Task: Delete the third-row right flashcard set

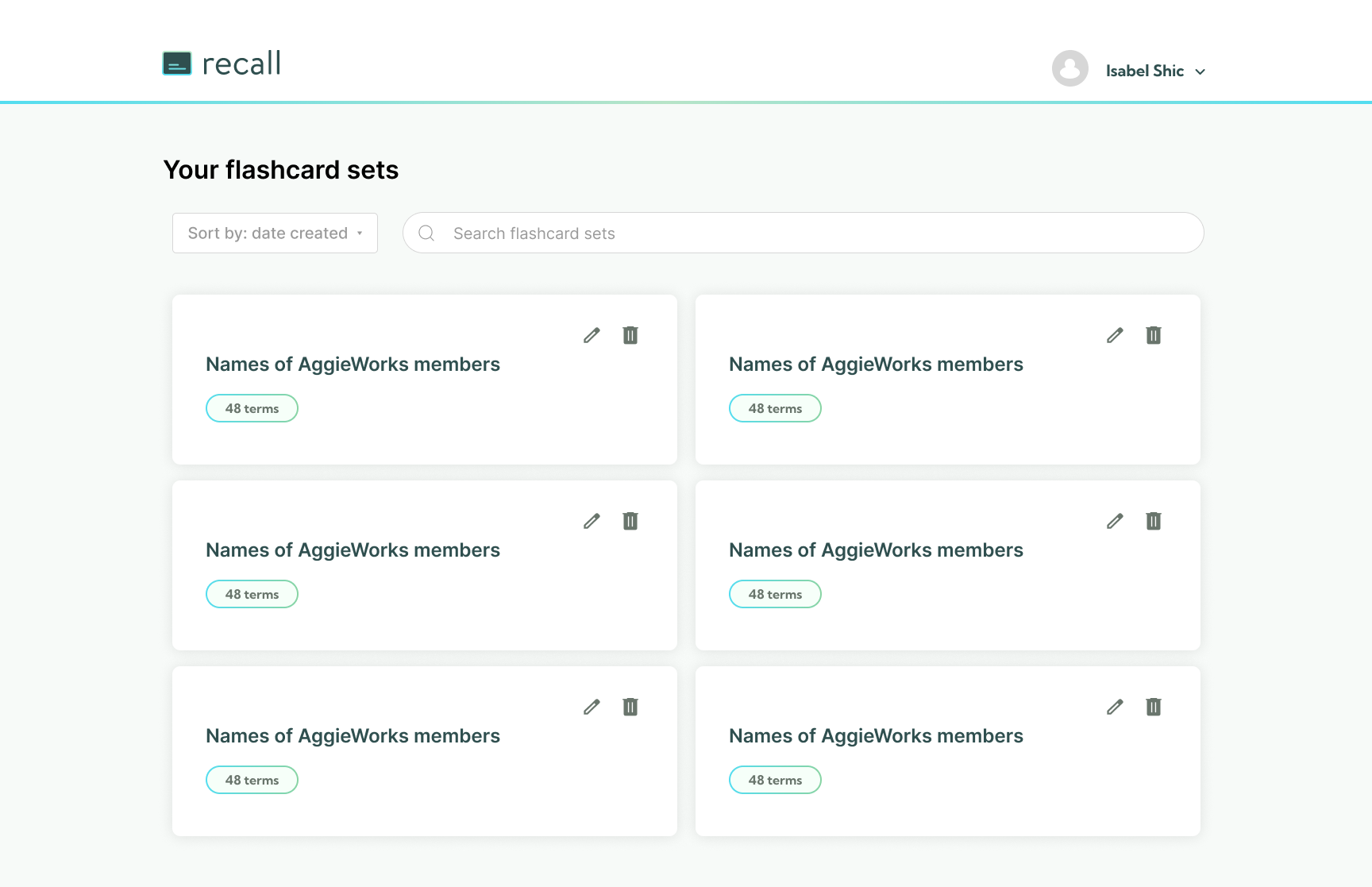Action: [x=1154, y=707]
